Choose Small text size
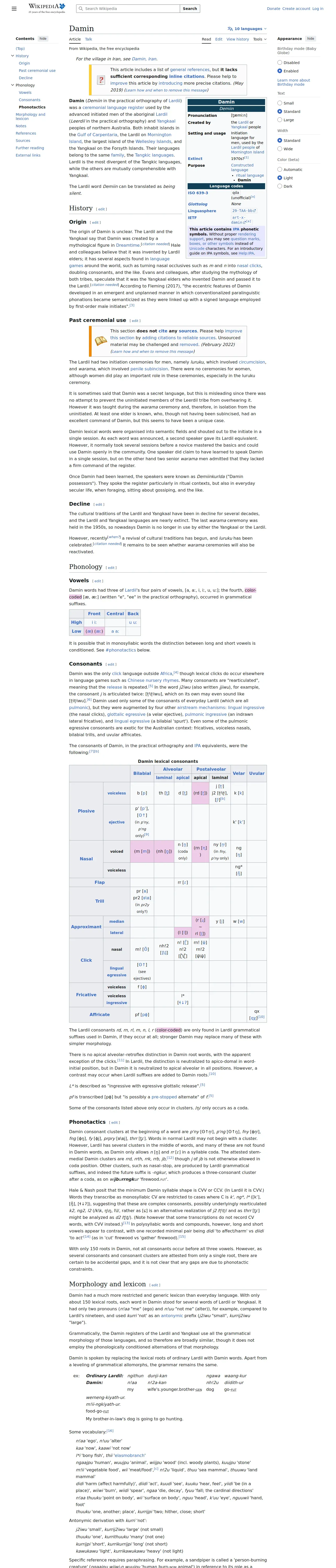Screen dimensions: 336x1568 pos(280,103)
